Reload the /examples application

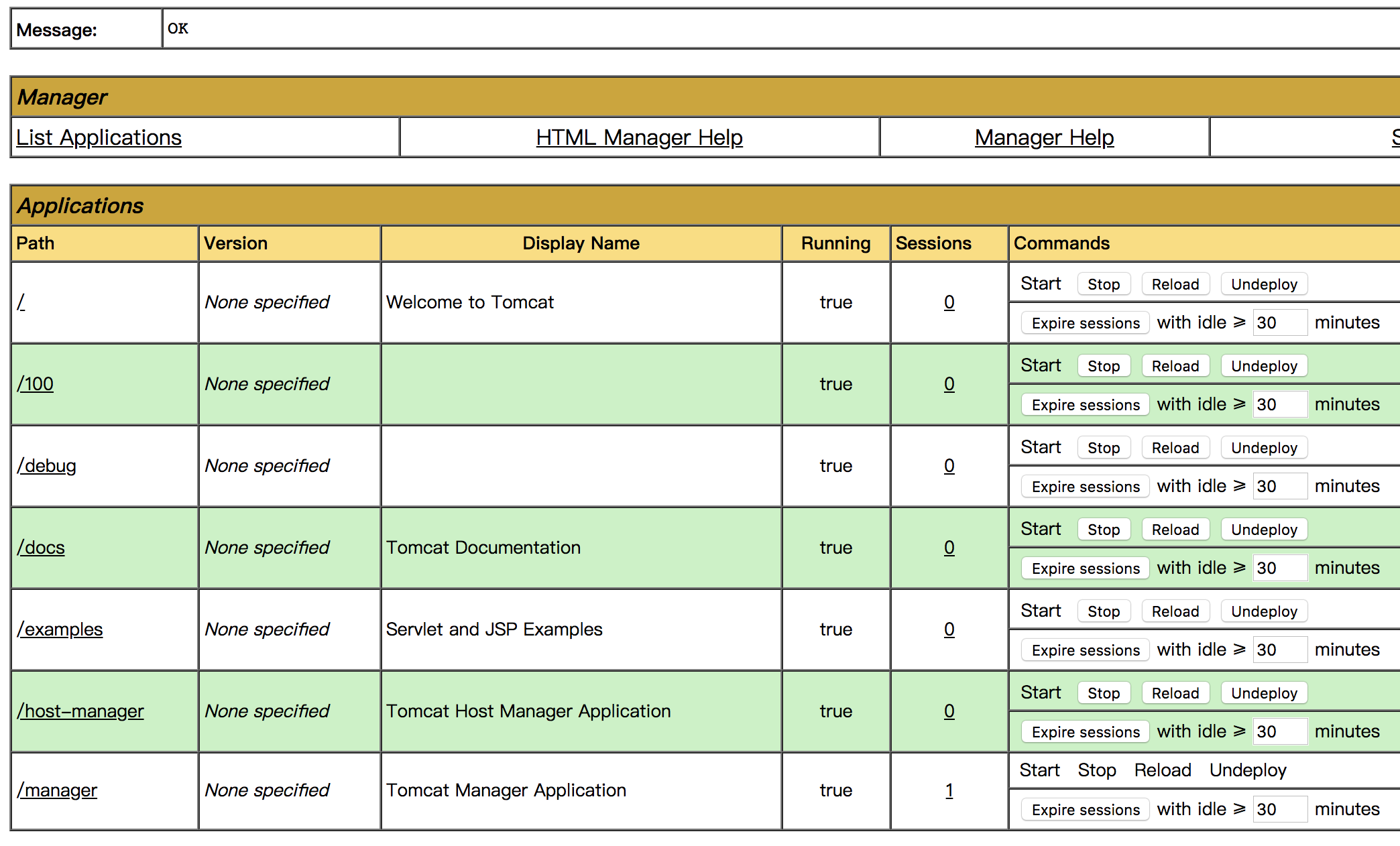pos(1175,611)
